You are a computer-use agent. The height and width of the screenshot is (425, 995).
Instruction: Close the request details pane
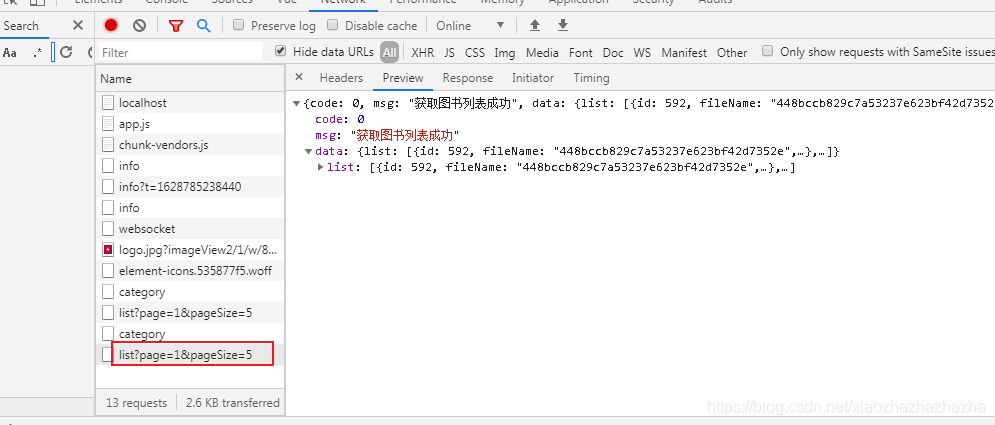coord(299,77)
